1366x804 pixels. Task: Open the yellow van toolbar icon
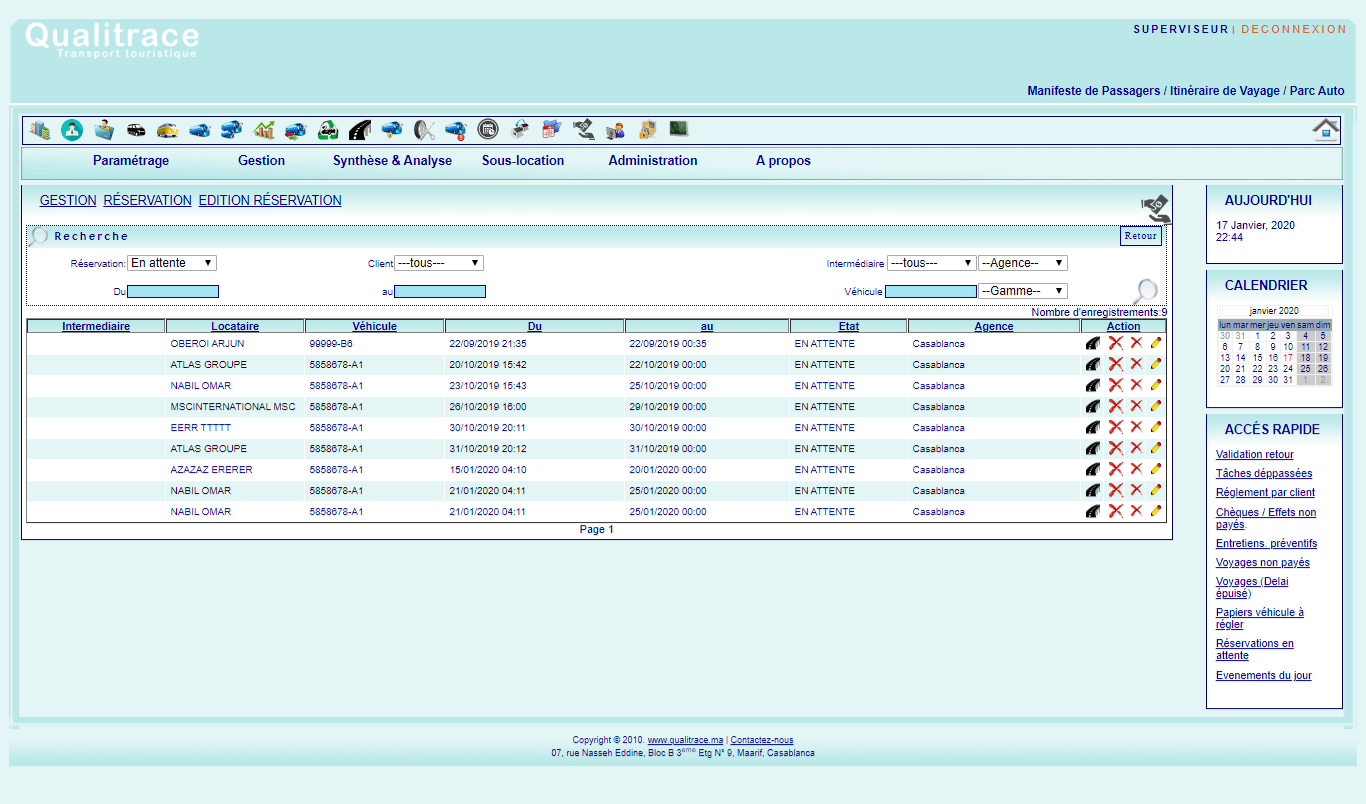167,130
